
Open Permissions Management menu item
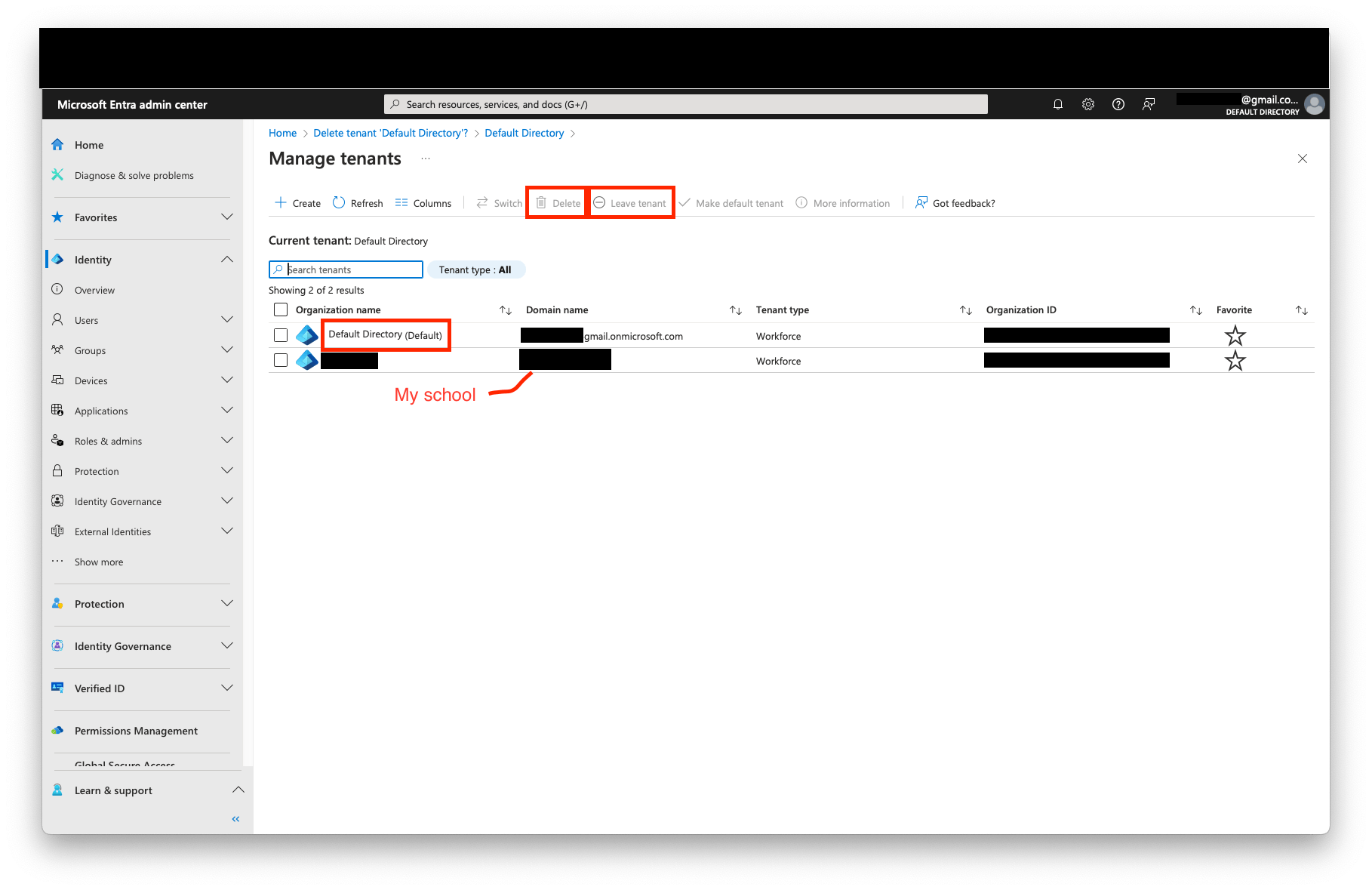pos(136,731)
